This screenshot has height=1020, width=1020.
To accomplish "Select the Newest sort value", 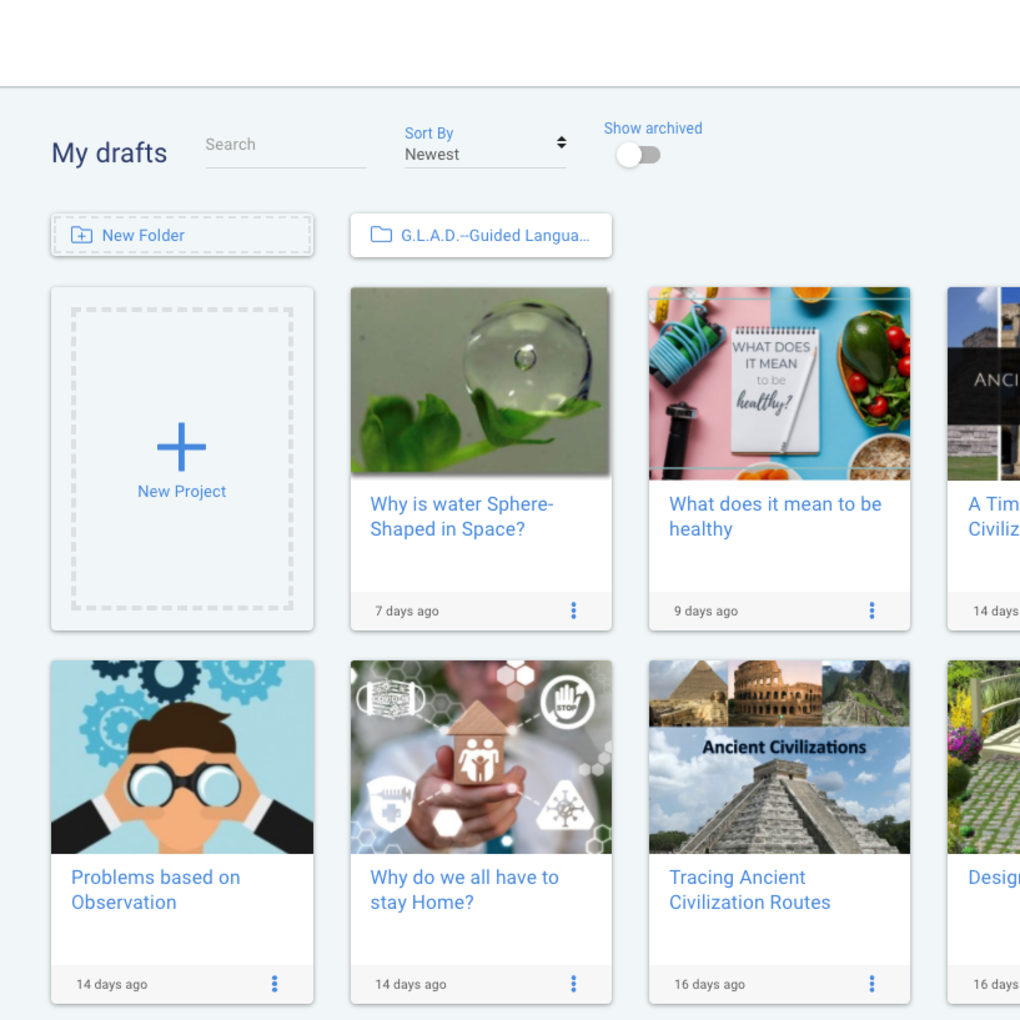I will tap(432, 155).
